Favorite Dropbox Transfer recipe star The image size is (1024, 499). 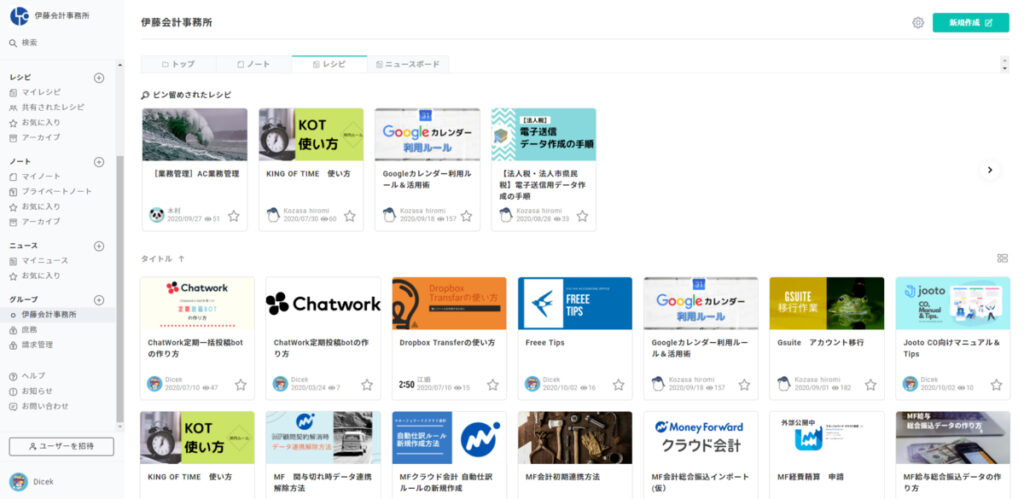tap(492, 385)
